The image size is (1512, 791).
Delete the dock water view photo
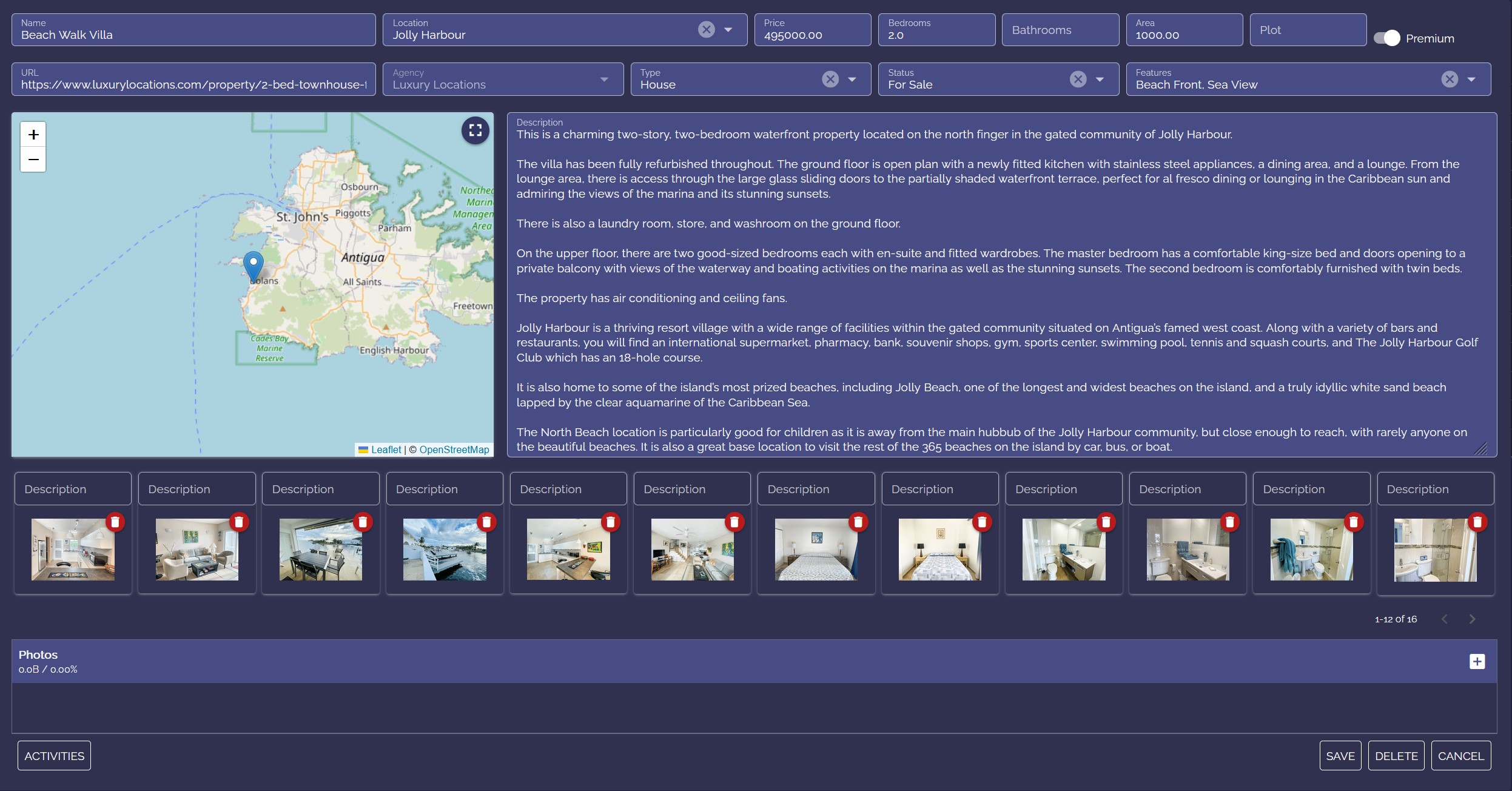tap(486, 522)
